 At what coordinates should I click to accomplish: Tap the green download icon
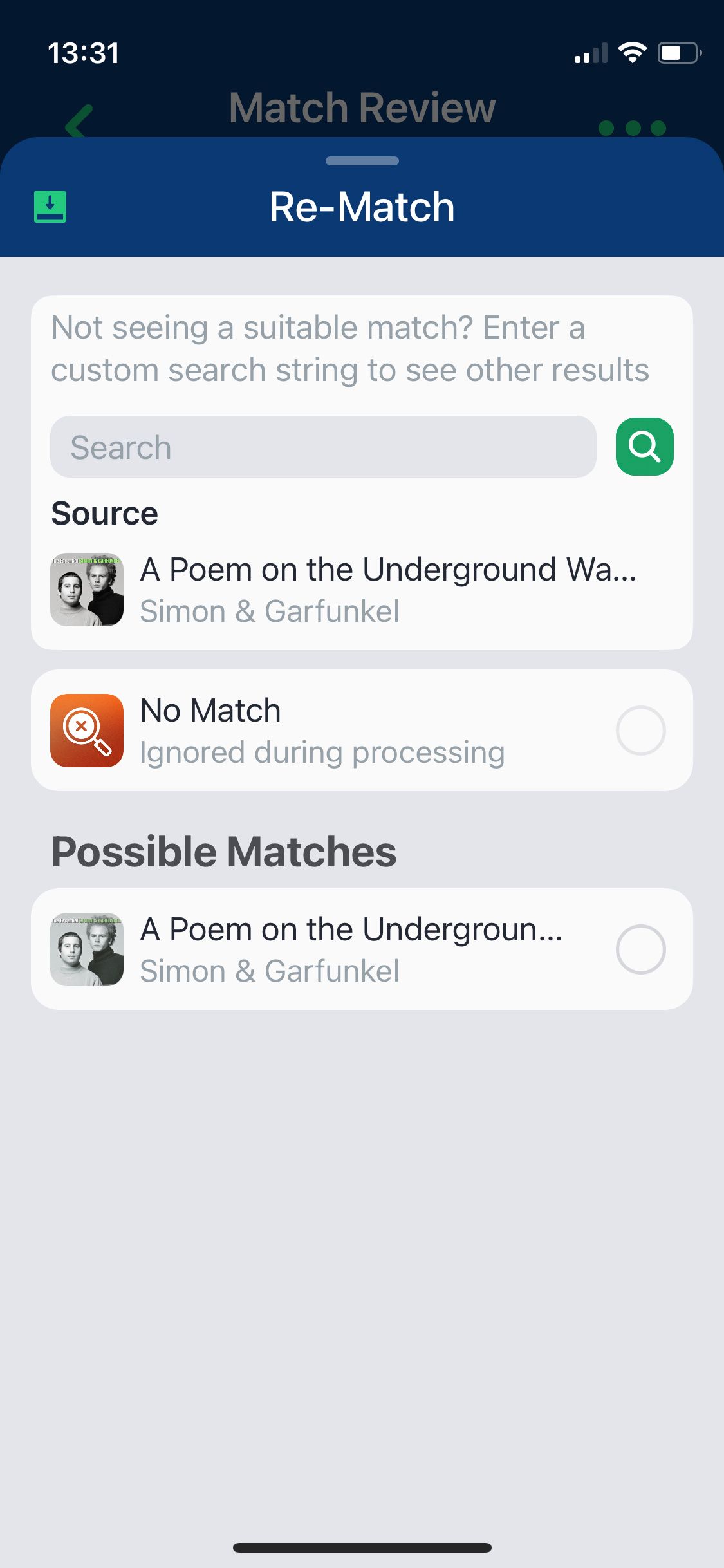(x=50, y=207)
